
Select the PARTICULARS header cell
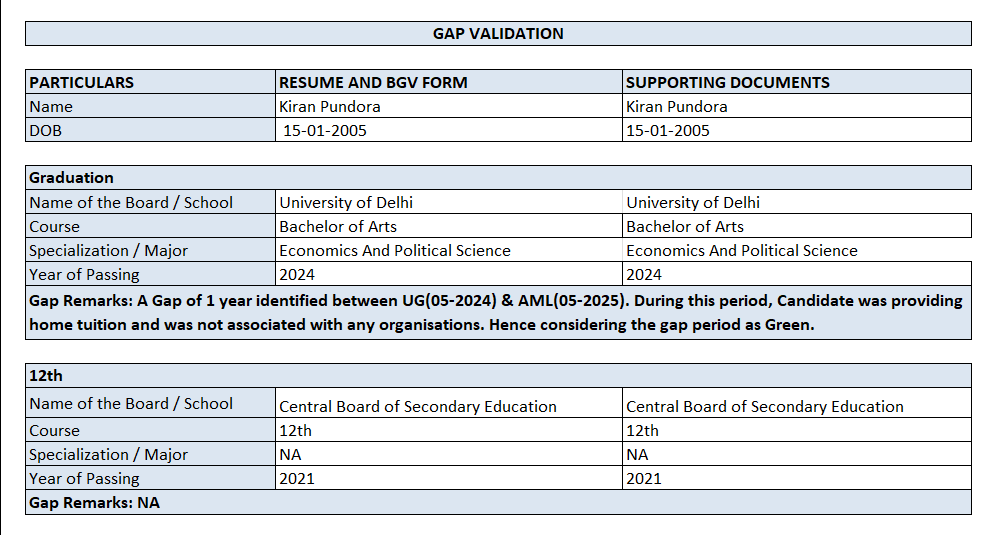(x=81, y=82)
